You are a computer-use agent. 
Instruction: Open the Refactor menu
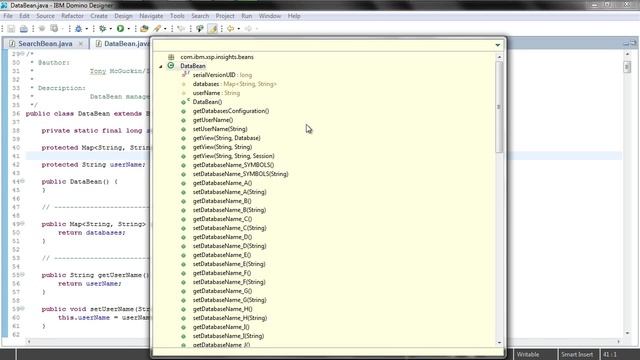click(x=72, y=16)
